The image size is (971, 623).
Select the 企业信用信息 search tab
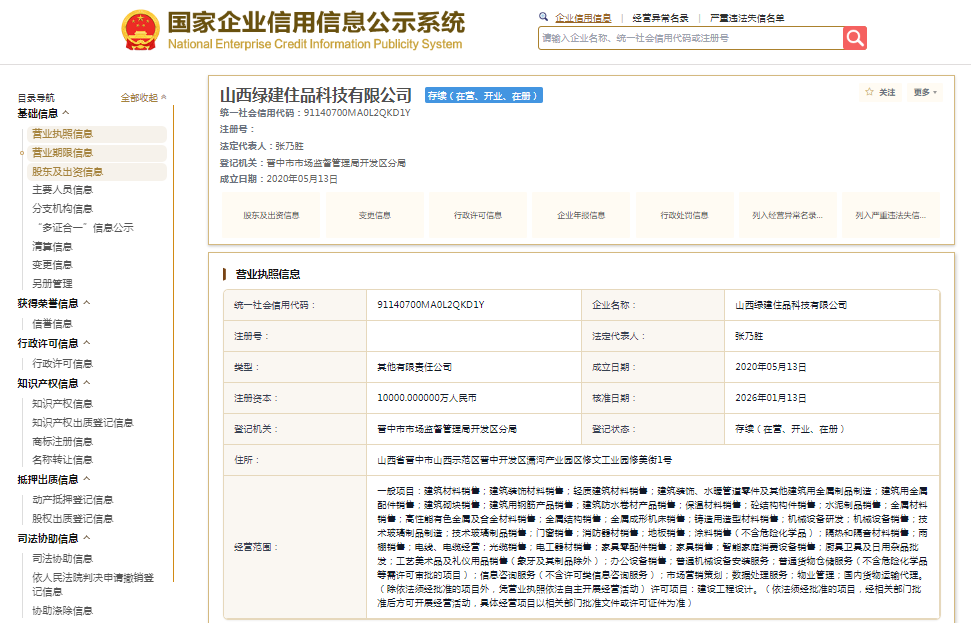[582, 17]
